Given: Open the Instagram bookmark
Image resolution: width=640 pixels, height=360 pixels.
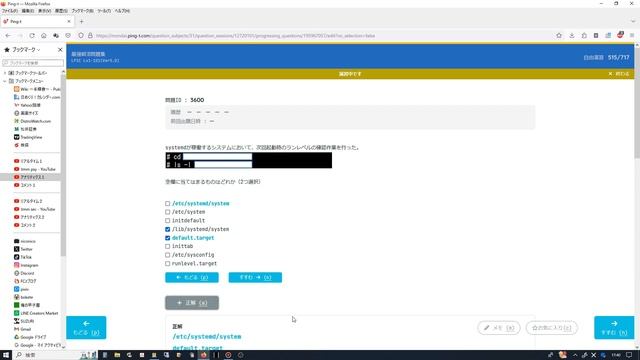Looking at the screenshot, I should tap(26, 265).
